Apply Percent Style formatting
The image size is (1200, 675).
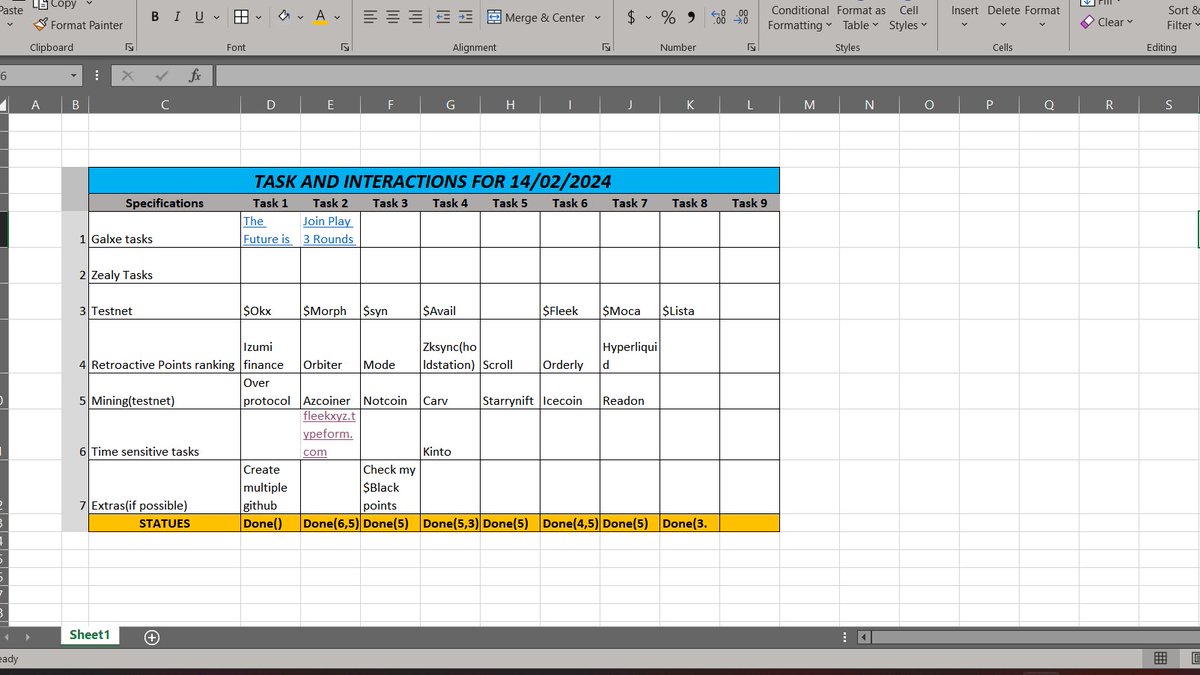click(x=668, y=17)
